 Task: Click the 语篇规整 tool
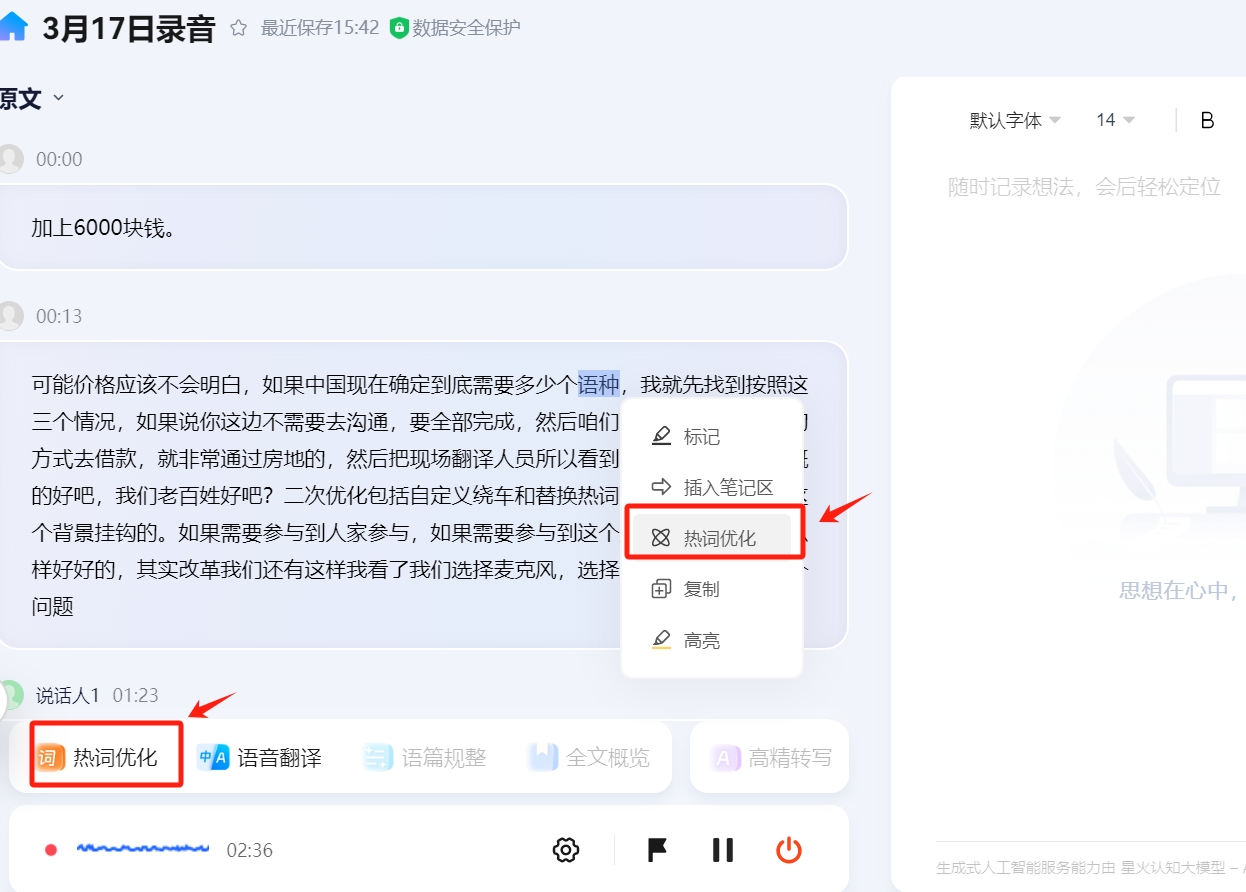[424, 757]
